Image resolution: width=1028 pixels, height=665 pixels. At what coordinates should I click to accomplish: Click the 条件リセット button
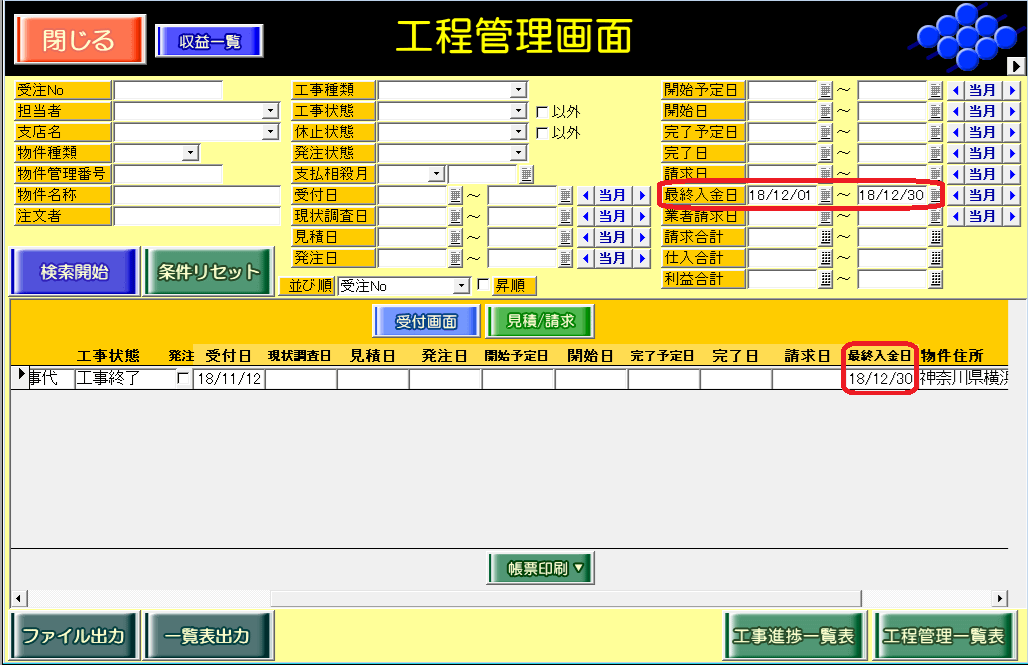(x=209, y=272)
